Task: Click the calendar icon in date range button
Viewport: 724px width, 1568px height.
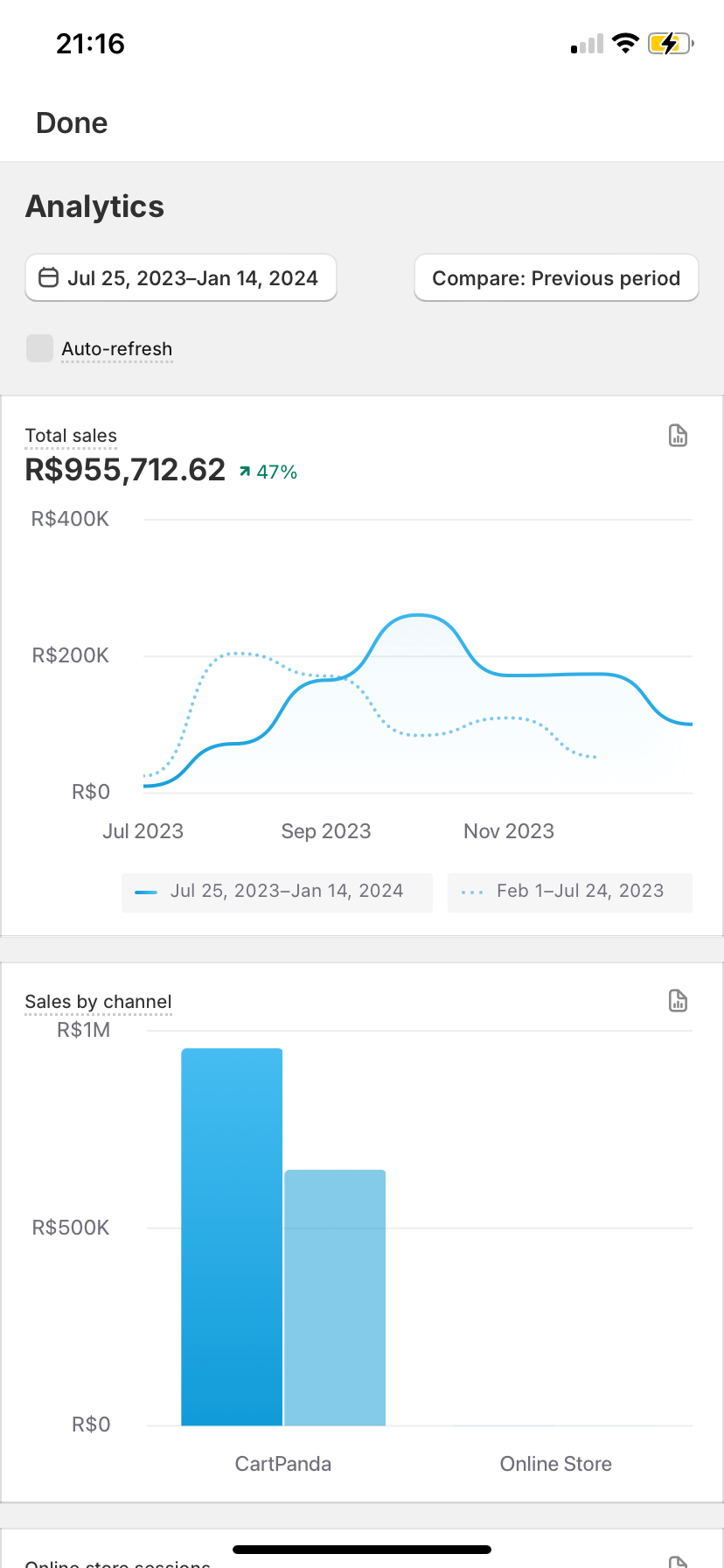Action: (49, 278)
